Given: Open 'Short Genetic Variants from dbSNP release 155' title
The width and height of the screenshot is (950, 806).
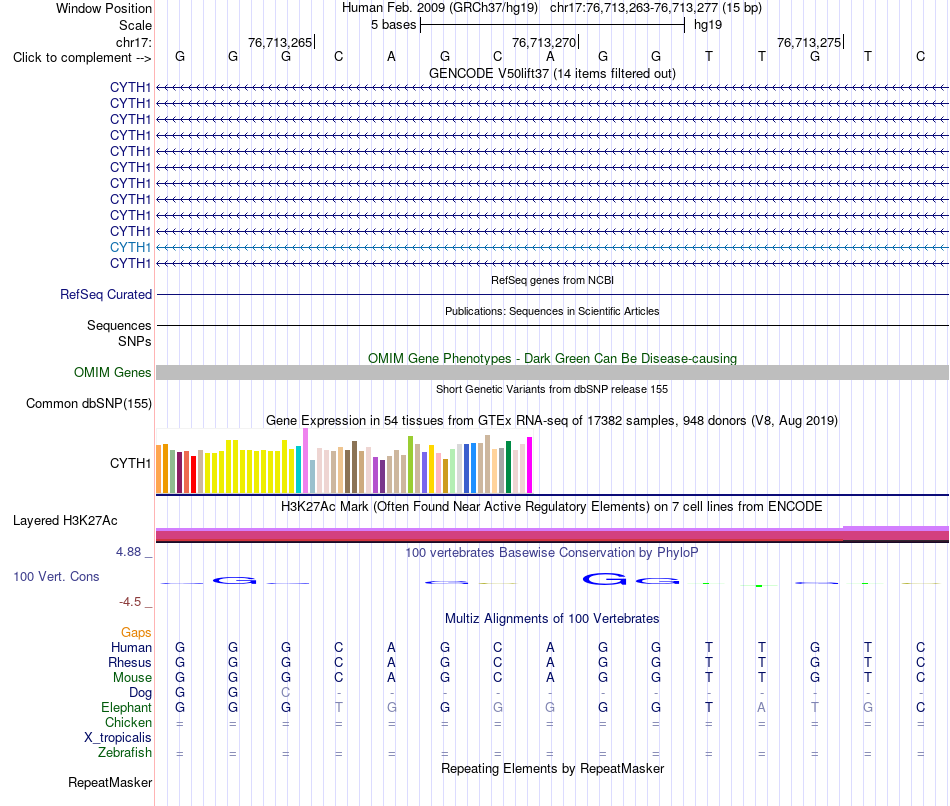Looking at the screenshot, I should (552, 389).
